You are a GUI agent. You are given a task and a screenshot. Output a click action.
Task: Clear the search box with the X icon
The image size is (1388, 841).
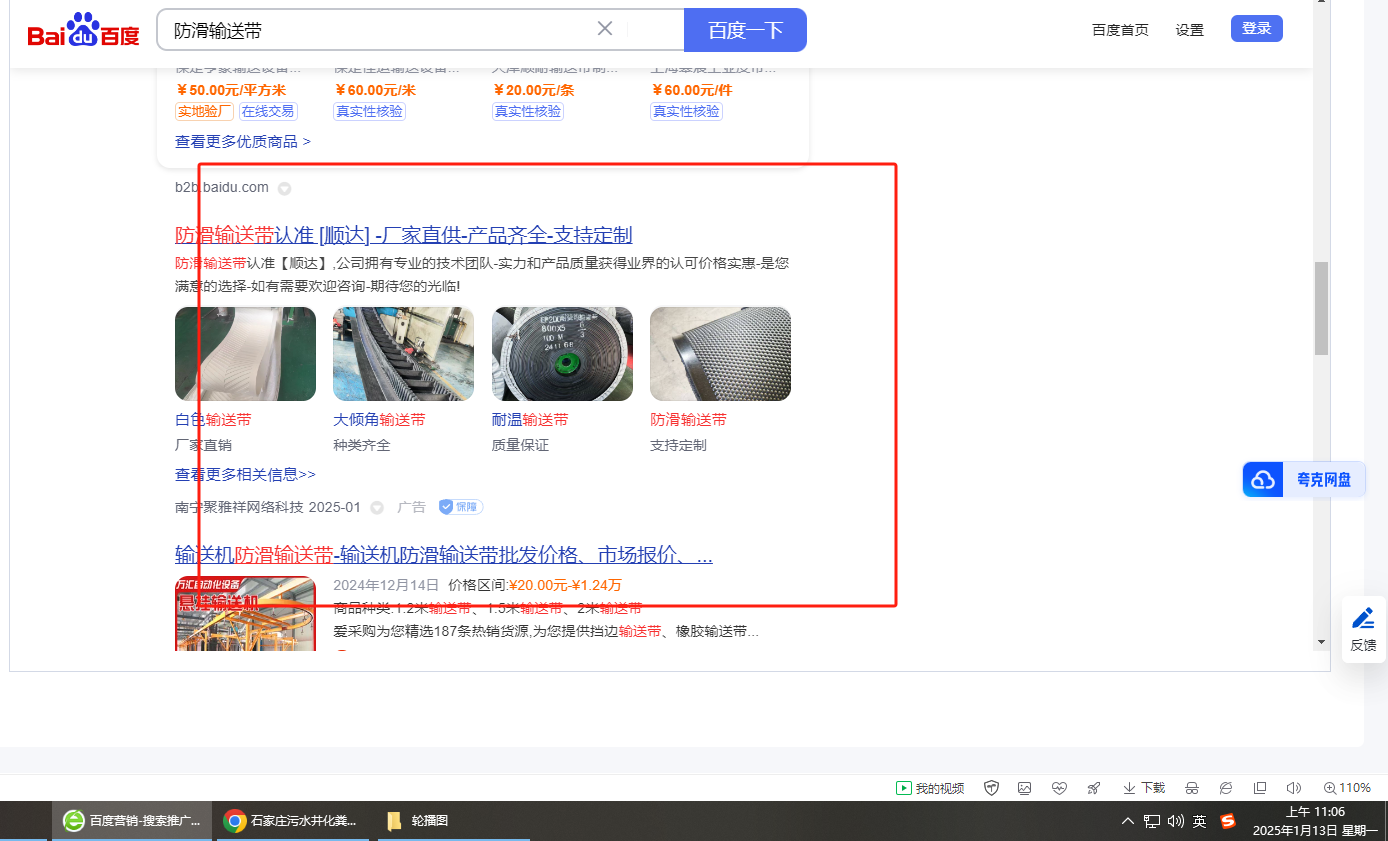point(605,29)
